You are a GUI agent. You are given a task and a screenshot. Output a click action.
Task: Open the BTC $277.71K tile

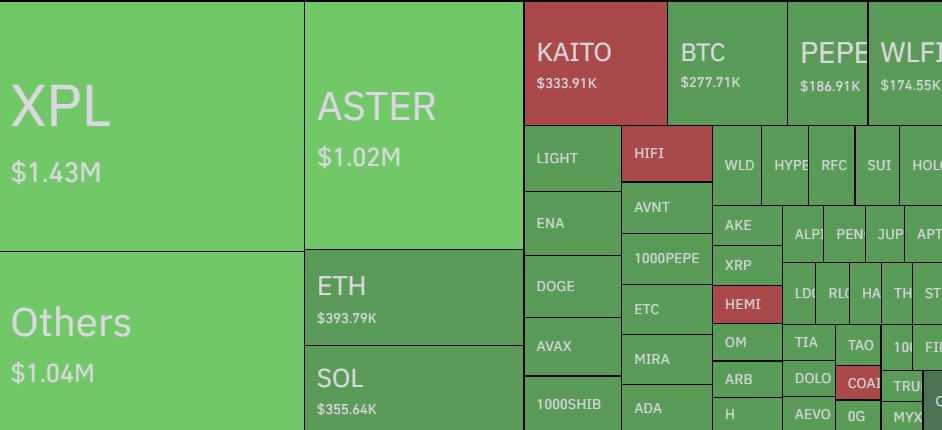point(727,63)
